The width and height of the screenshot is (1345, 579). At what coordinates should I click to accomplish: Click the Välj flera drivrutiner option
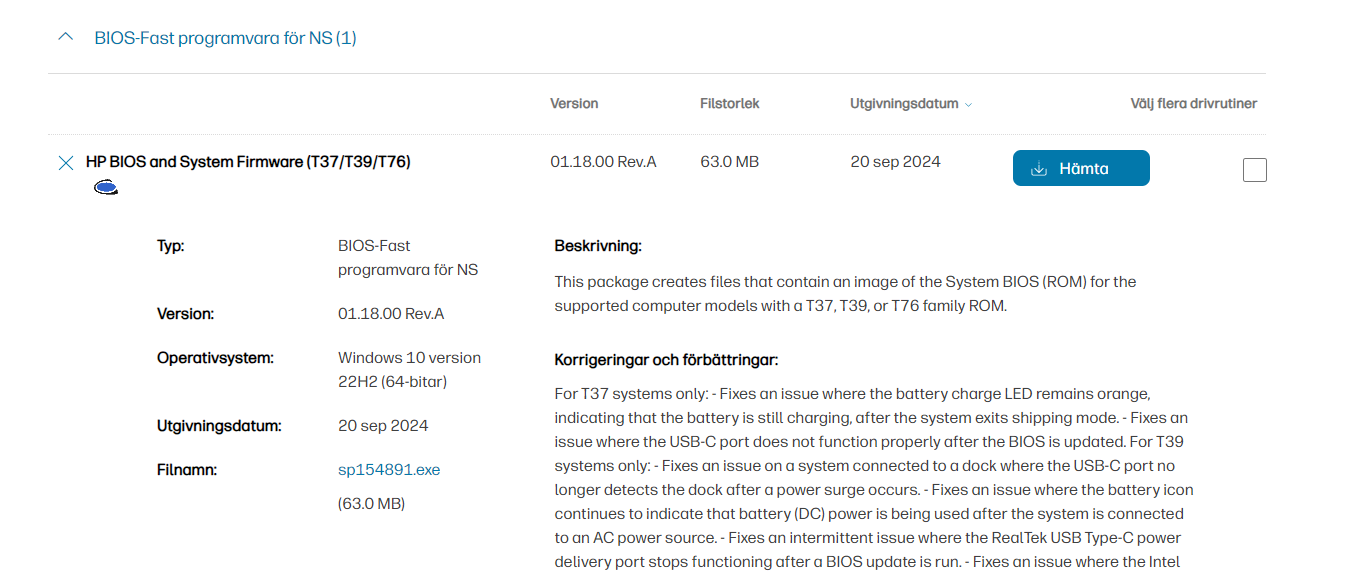click(1193, 104)
